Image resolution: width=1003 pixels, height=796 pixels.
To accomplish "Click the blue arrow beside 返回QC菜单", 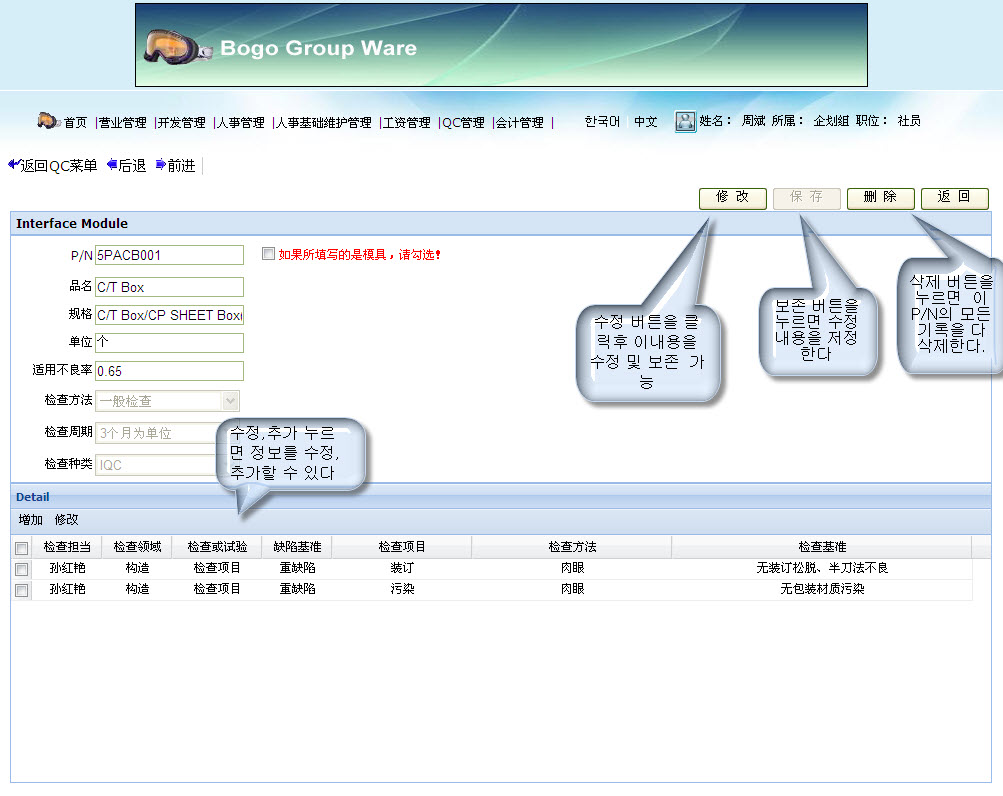I will point(14,165).
